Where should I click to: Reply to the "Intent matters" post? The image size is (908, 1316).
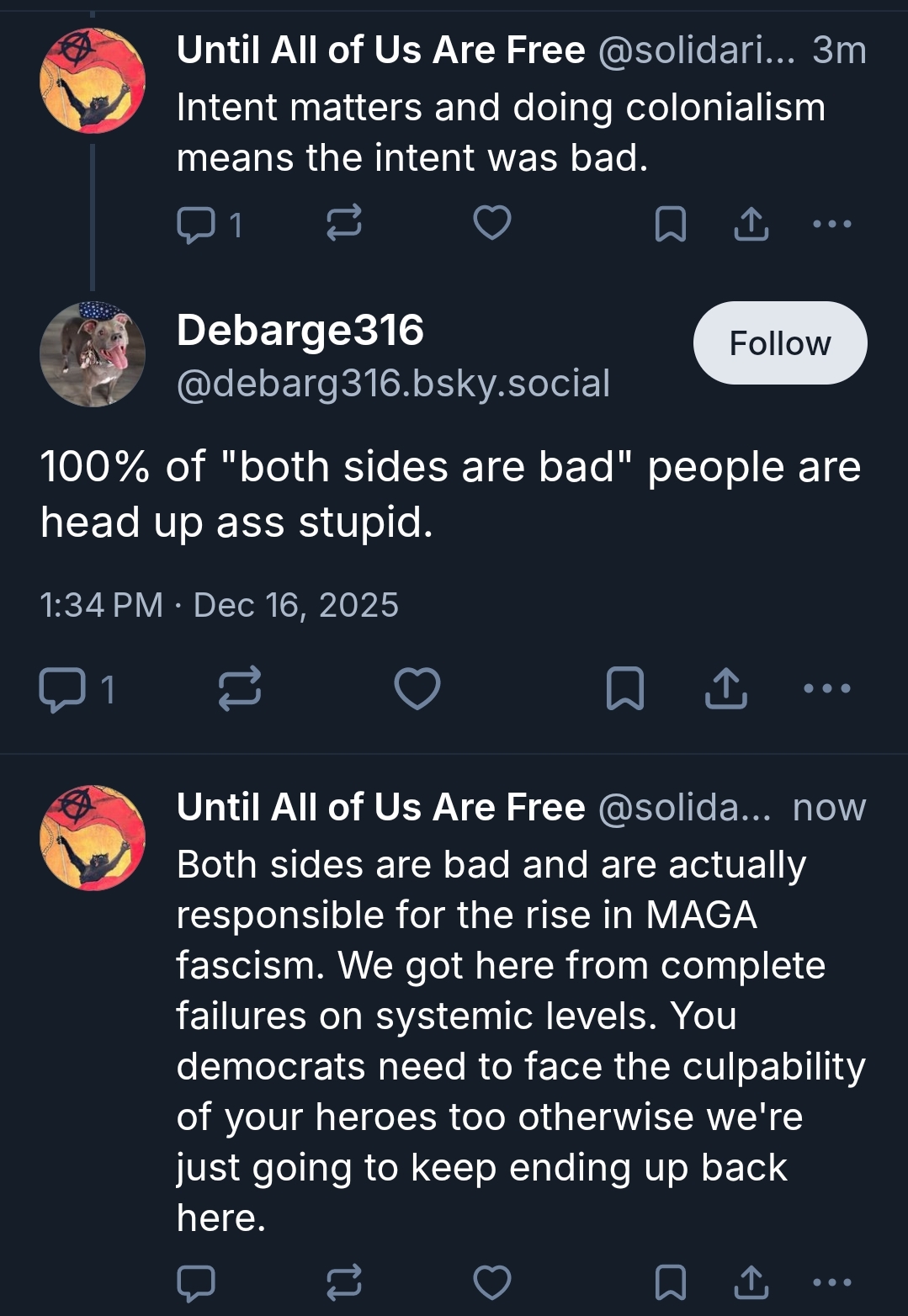pos(196,225)
